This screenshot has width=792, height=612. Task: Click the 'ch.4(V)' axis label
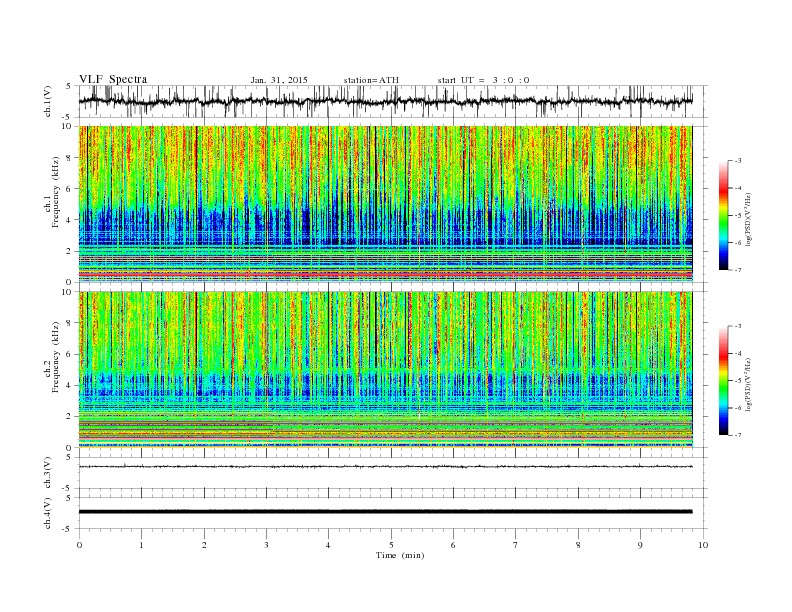point(48,513)
